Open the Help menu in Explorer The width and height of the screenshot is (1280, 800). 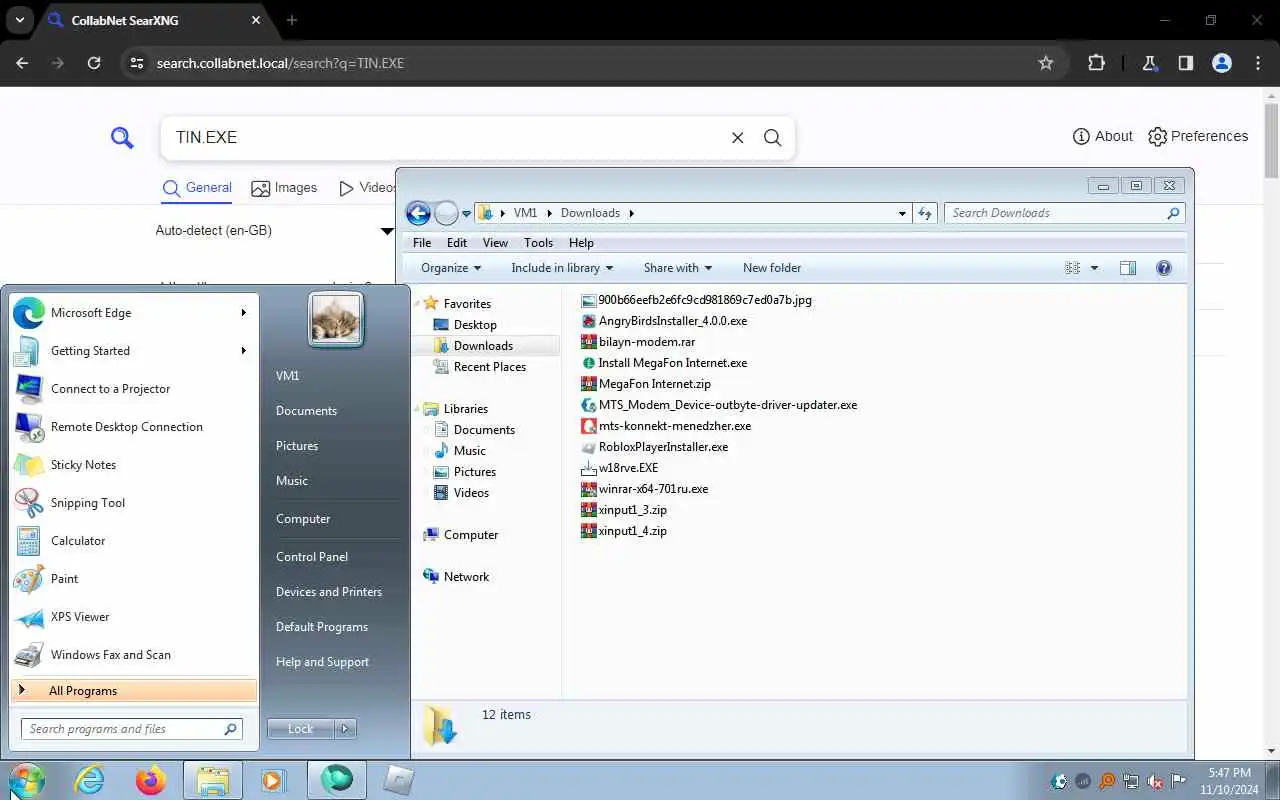(581, 243)
